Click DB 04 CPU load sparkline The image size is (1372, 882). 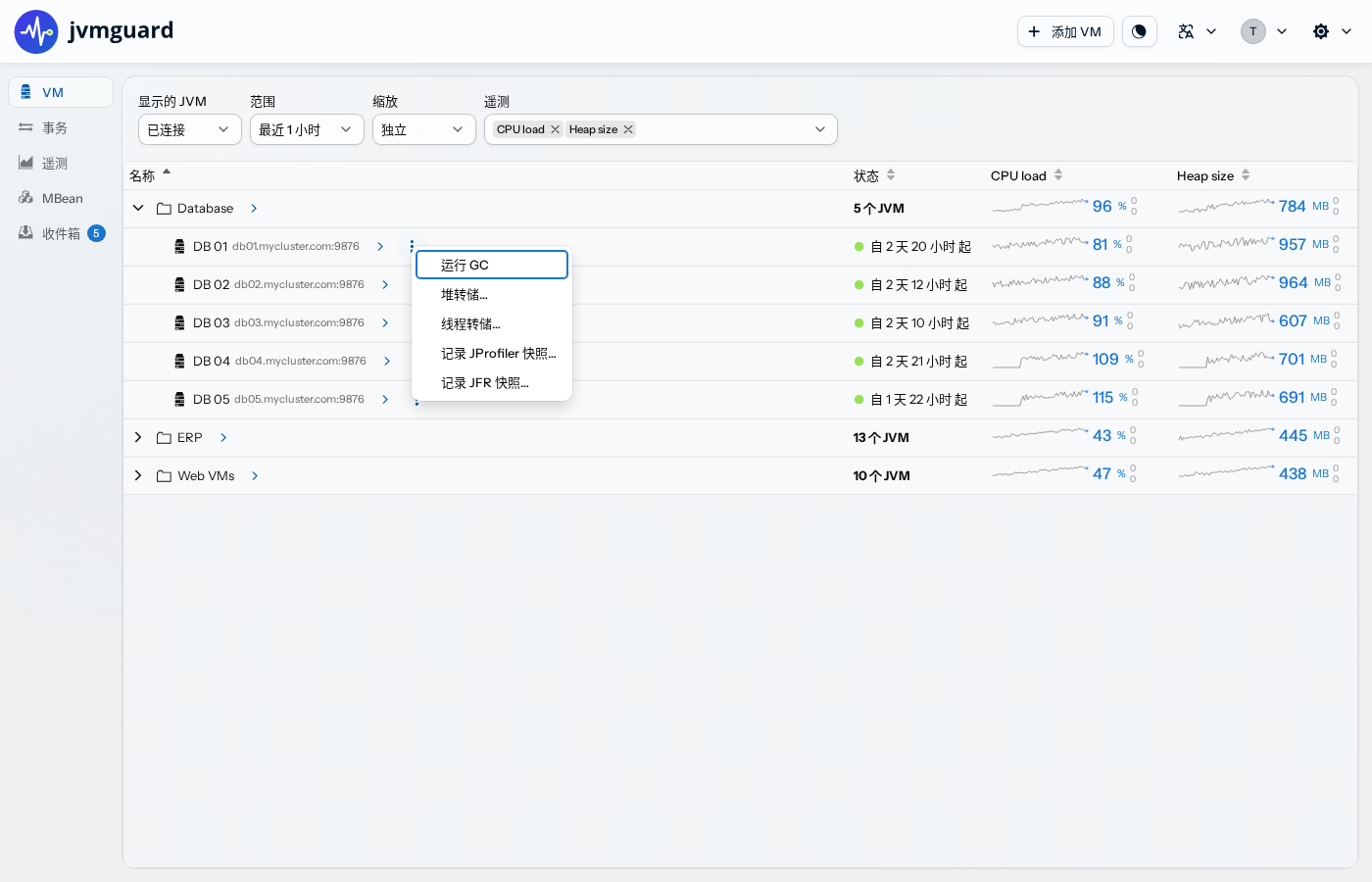[x=1040, y=360]
